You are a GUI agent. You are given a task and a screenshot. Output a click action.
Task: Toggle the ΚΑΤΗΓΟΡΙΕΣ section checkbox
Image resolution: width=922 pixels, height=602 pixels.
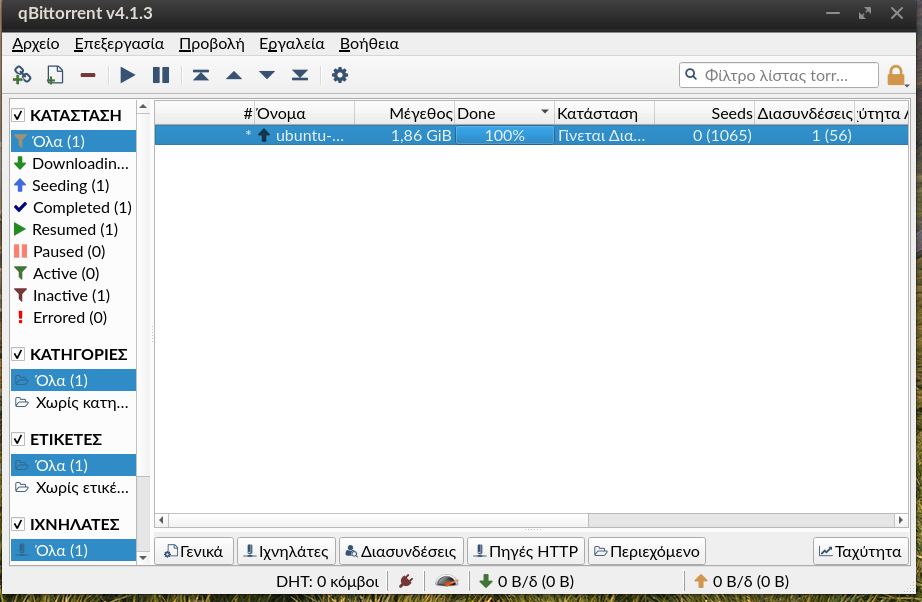coord(18,354)
